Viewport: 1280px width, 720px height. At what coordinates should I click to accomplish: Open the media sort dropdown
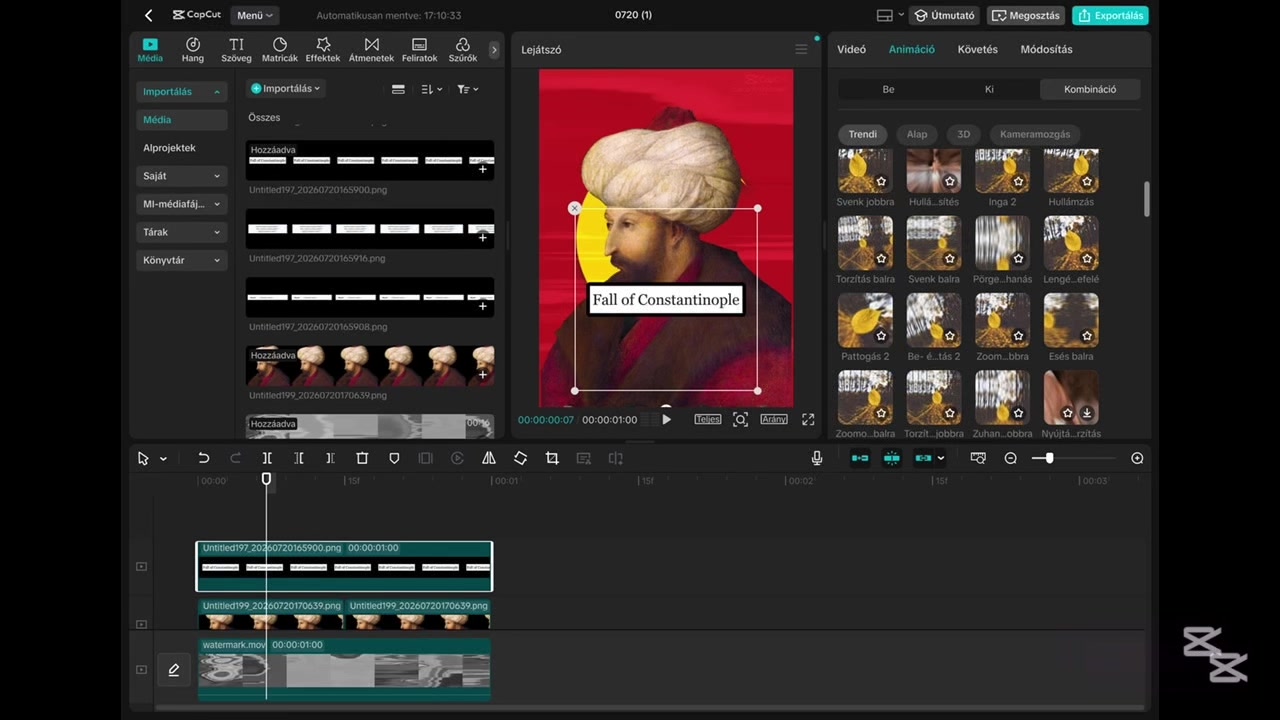tap(431, 89)
